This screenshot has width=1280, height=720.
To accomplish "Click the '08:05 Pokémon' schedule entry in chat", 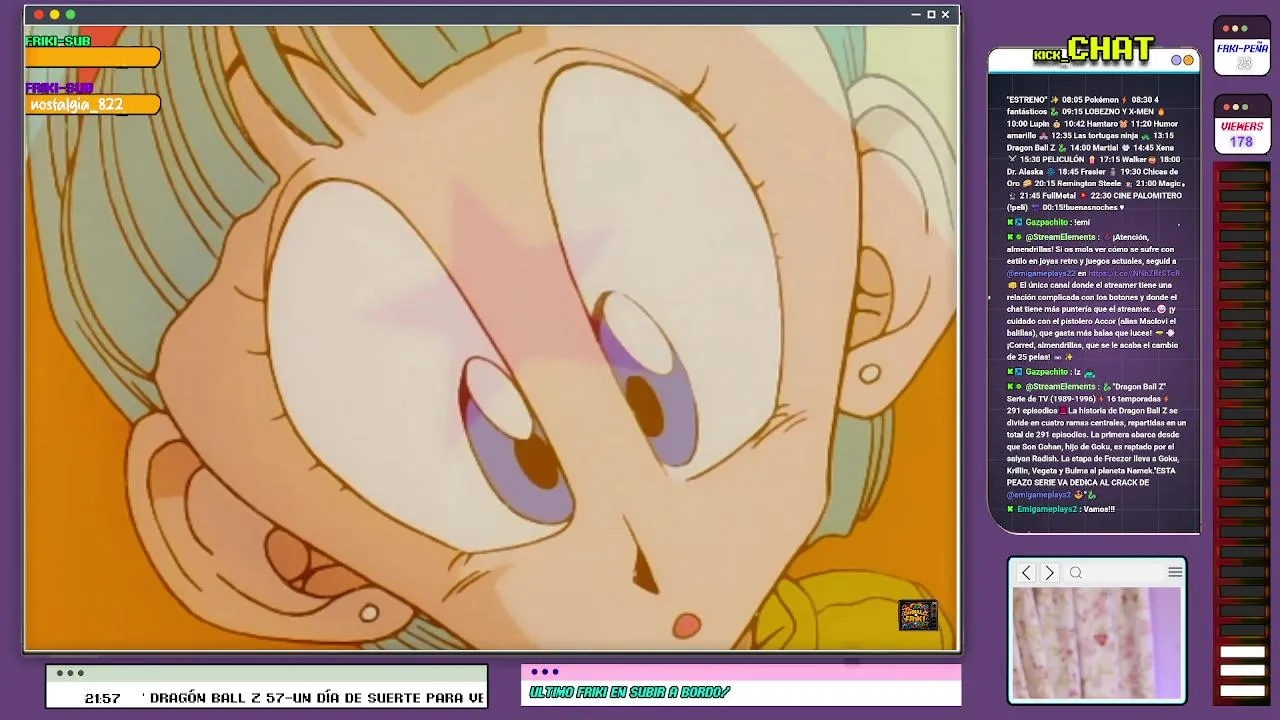I will [x=1090, y=100].
